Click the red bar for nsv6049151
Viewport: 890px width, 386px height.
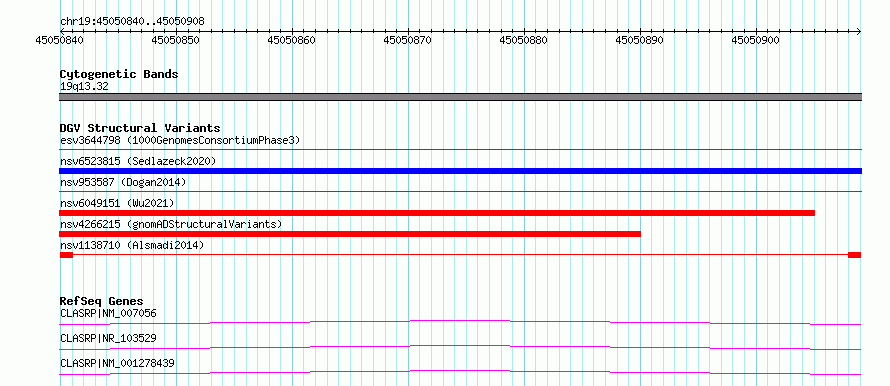437,213
